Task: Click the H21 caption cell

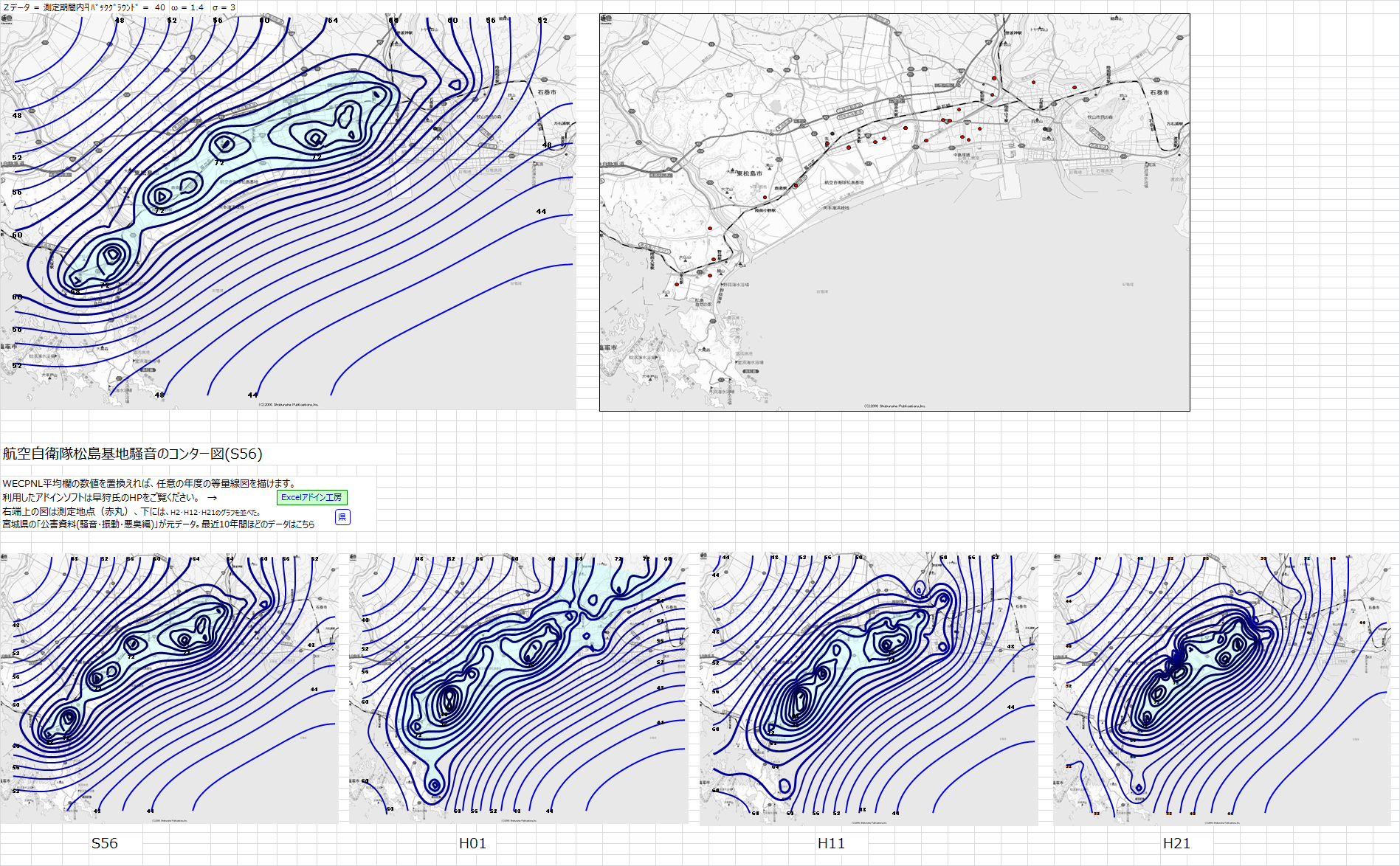Action: (x=1176, y=843)
